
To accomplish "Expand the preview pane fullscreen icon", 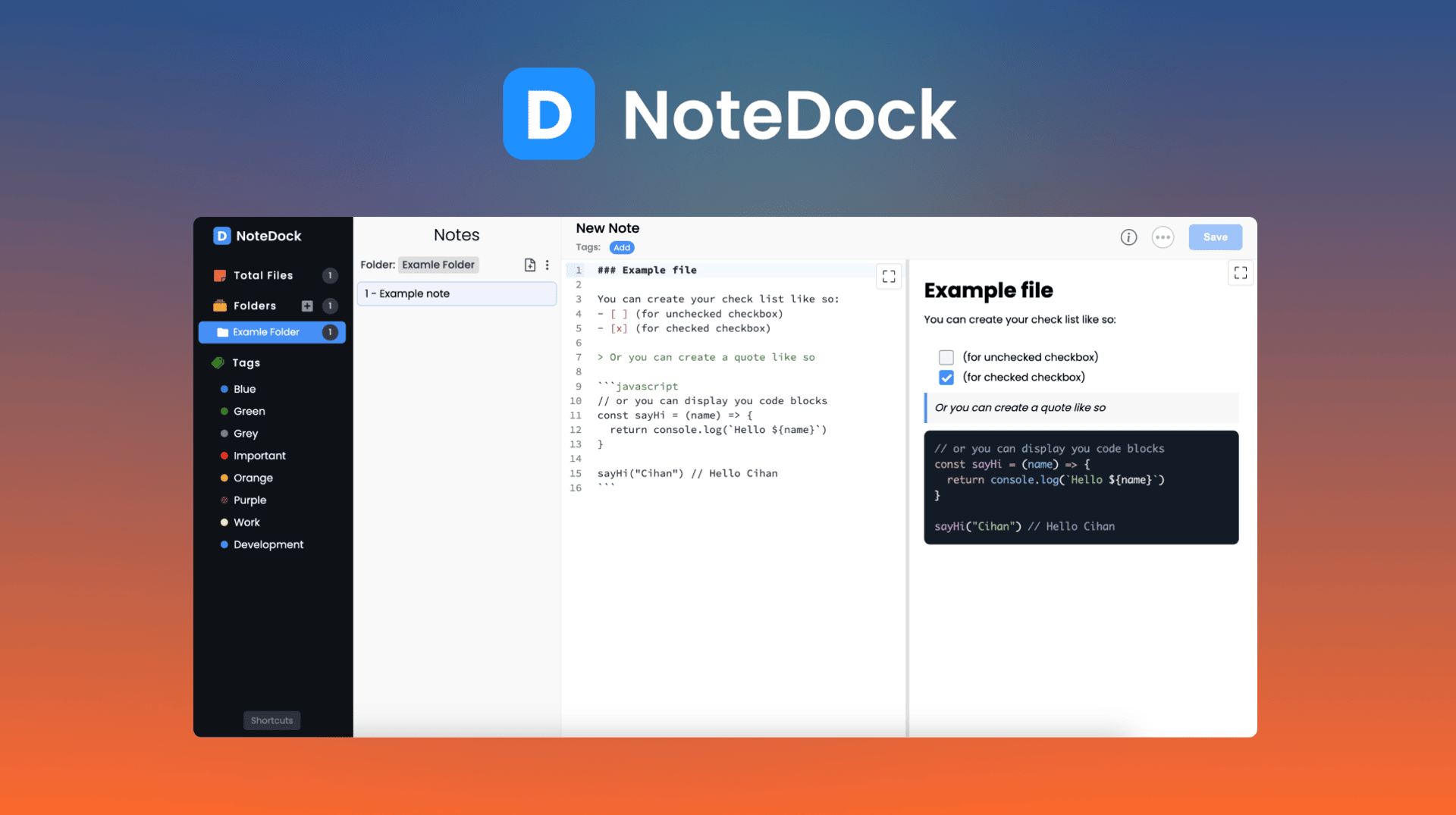I will [1241, 272].
